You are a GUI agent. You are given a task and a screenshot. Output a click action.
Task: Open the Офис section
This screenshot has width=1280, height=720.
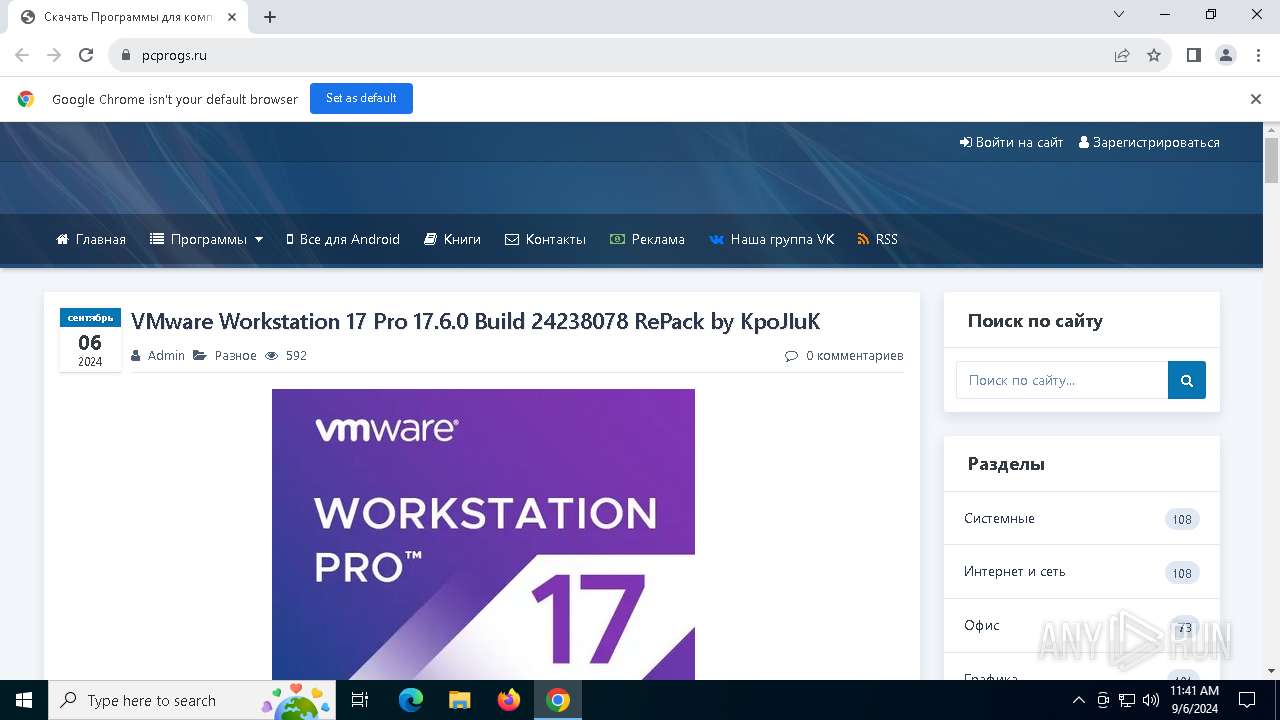click(x=1082, y=625)
